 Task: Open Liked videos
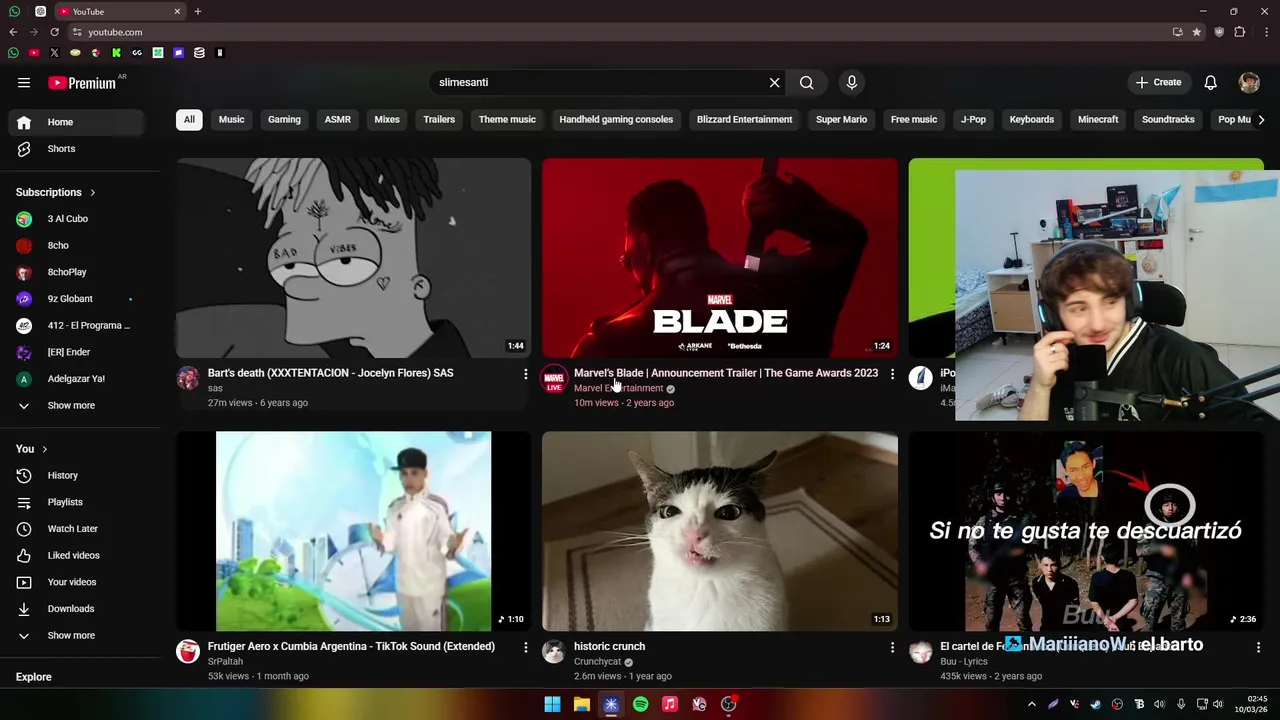[77, 556]
